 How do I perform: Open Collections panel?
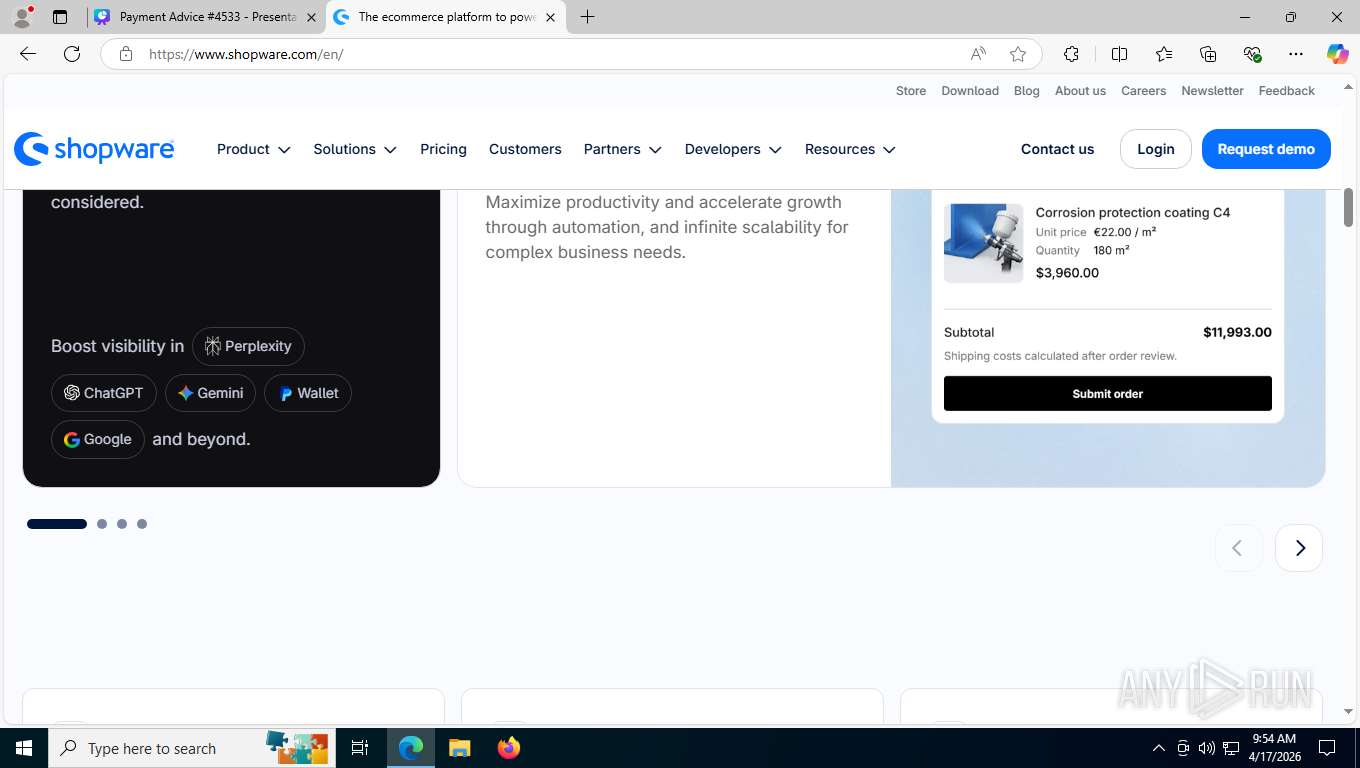point(1208,54)
